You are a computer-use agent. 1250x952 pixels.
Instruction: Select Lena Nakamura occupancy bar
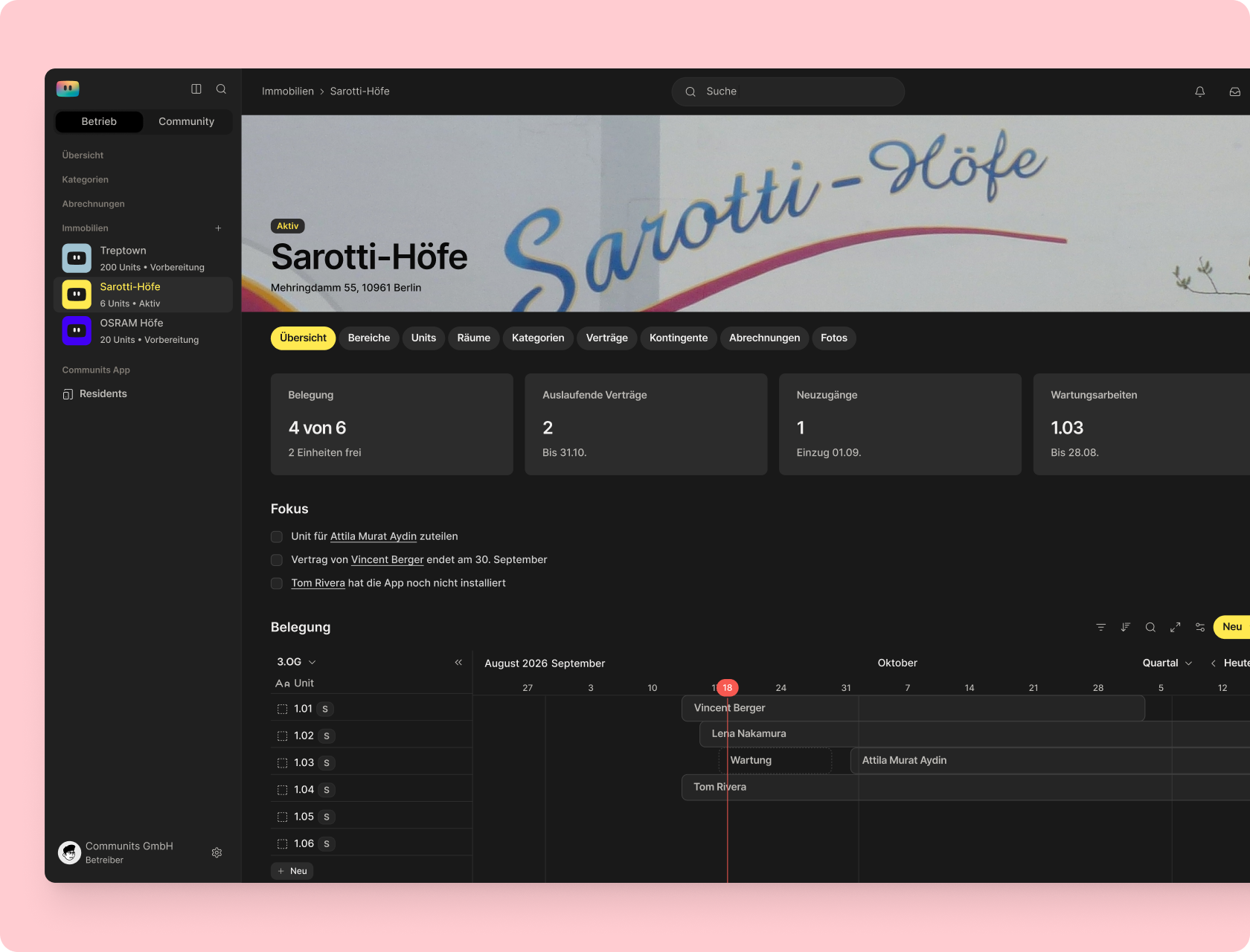point(975,734)
